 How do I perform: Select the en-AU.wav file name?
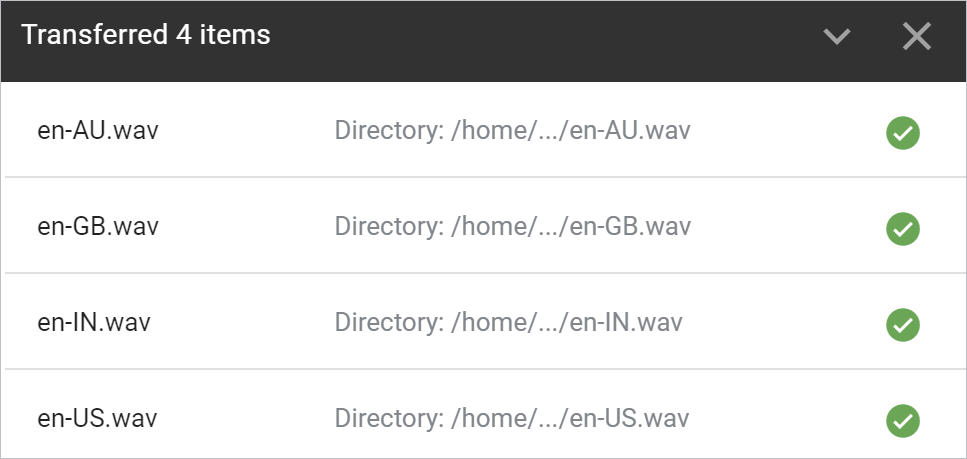click(90, 131)
